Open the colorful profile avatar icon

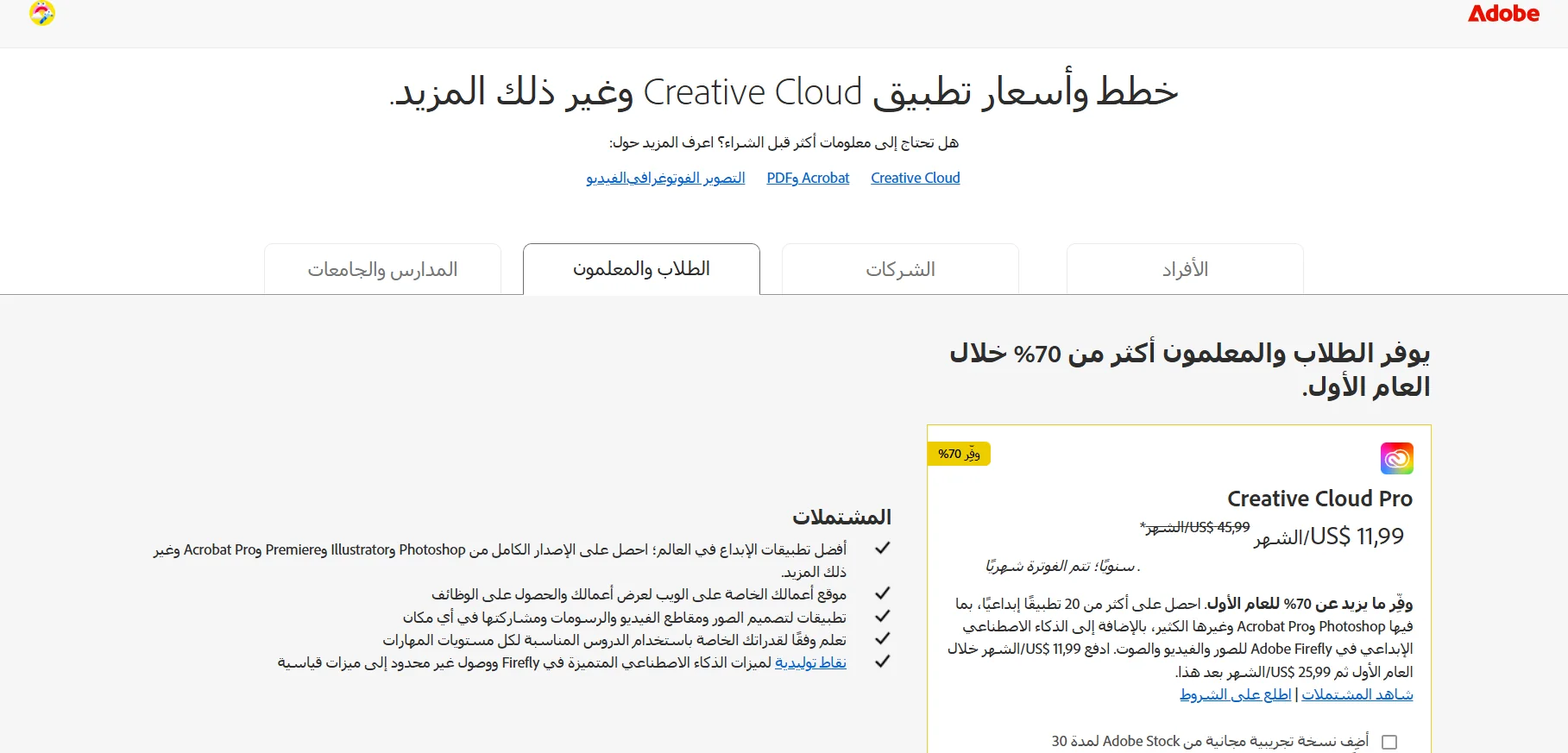pyautogui.click(x=42, y=13)
